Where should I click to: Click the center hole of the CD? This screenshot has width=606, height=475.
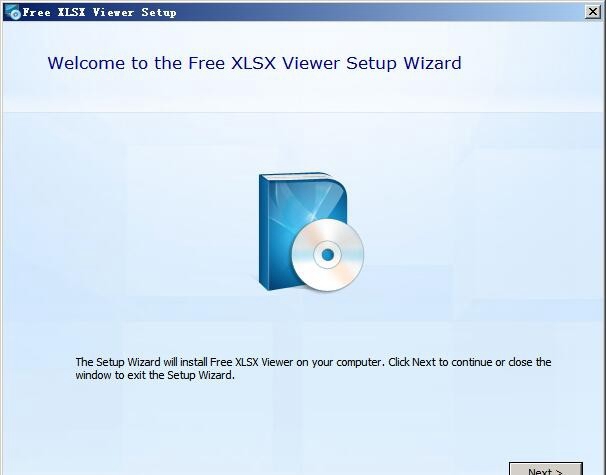327,255
